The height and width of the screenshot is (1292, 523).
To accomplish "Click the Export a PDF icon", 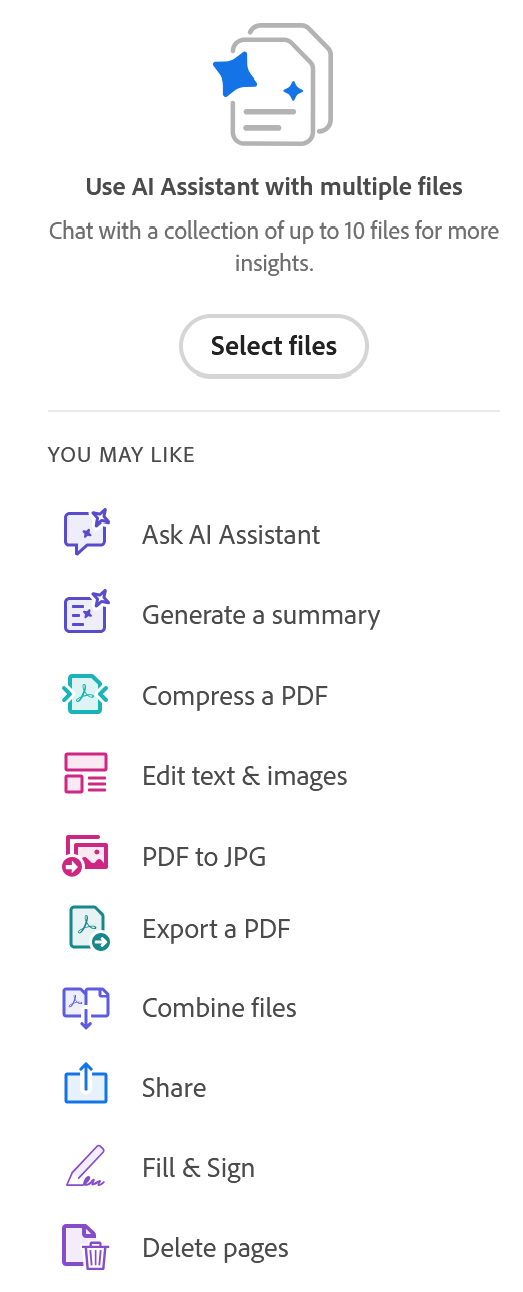I will 89,928.
